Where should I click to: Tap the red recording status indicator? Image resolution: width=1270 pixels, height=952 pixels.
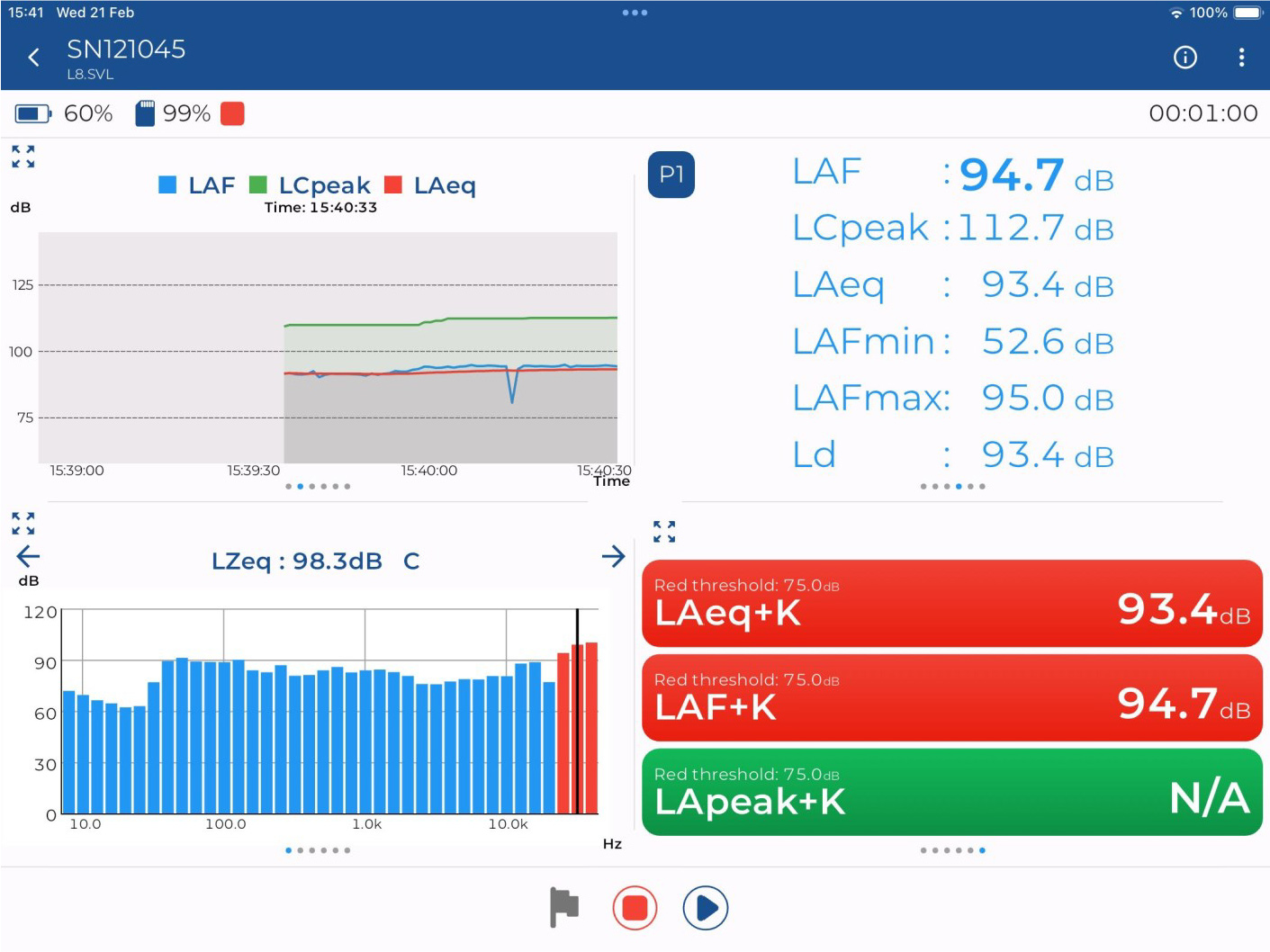click(232, 113)
